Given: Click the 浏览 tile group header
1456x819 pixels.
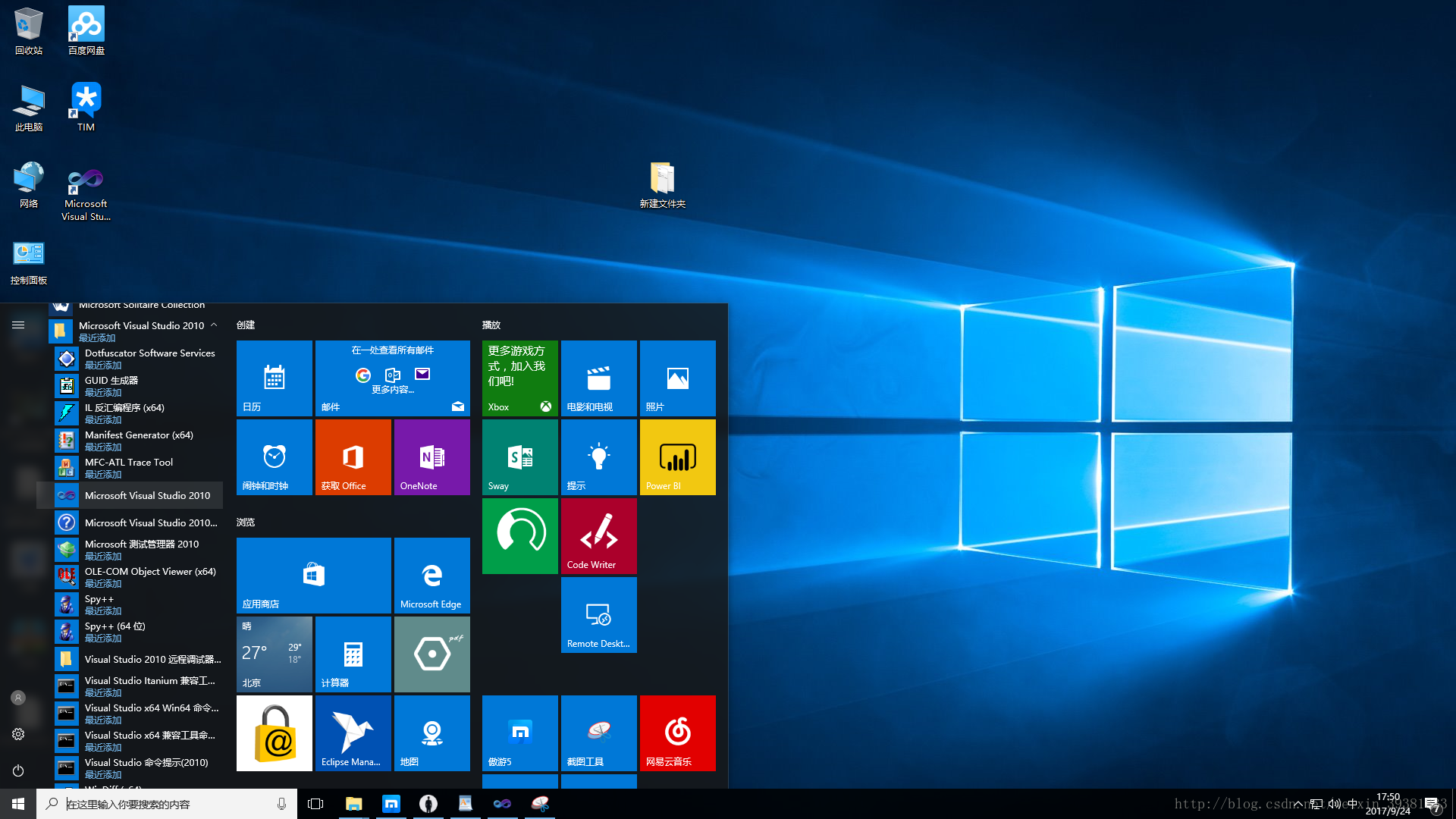Looking at the screenshot, I should click(x=246, y=522).
